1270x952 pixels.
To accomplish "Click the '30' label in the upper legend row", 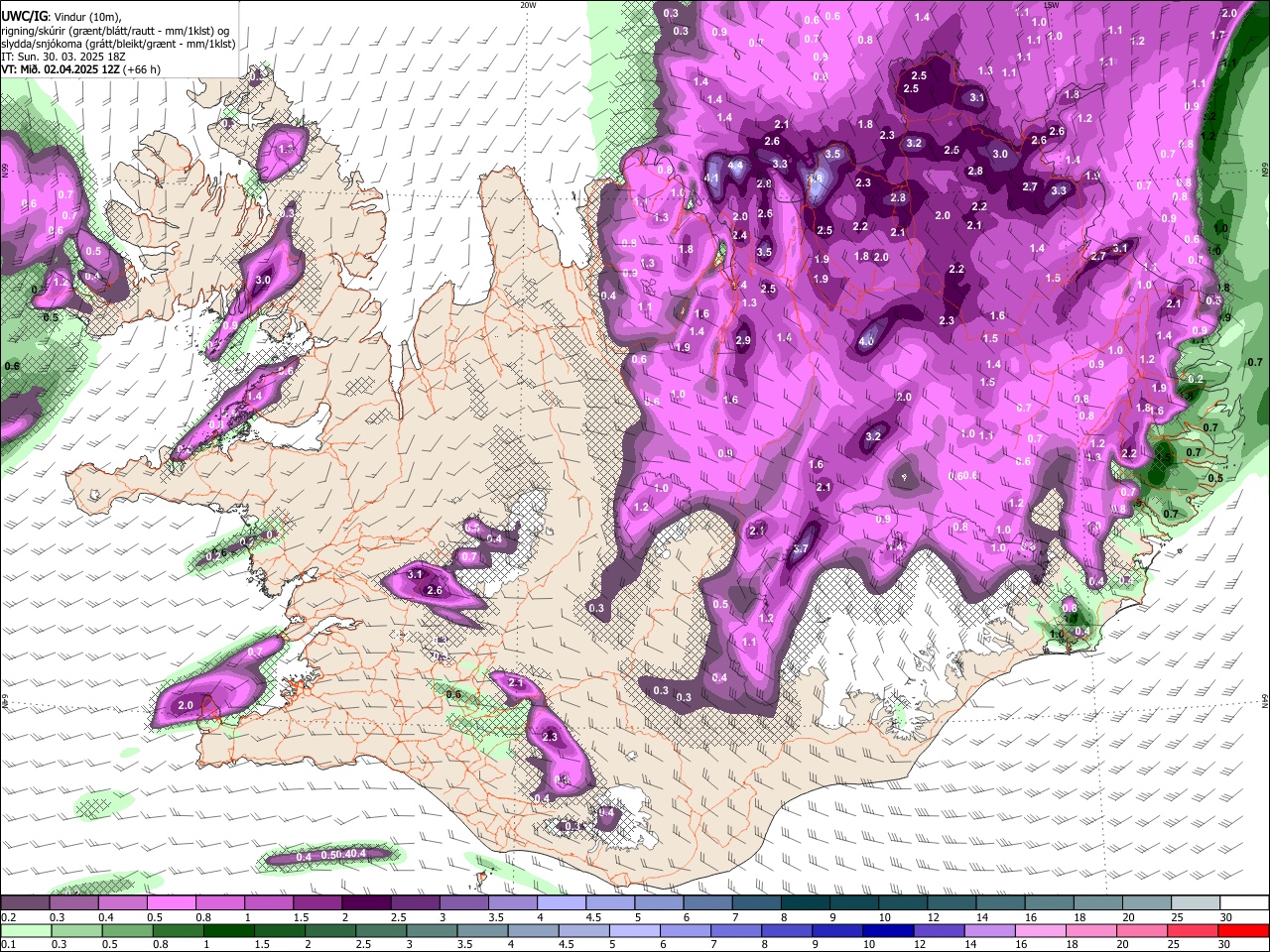I will point(1226,917).
